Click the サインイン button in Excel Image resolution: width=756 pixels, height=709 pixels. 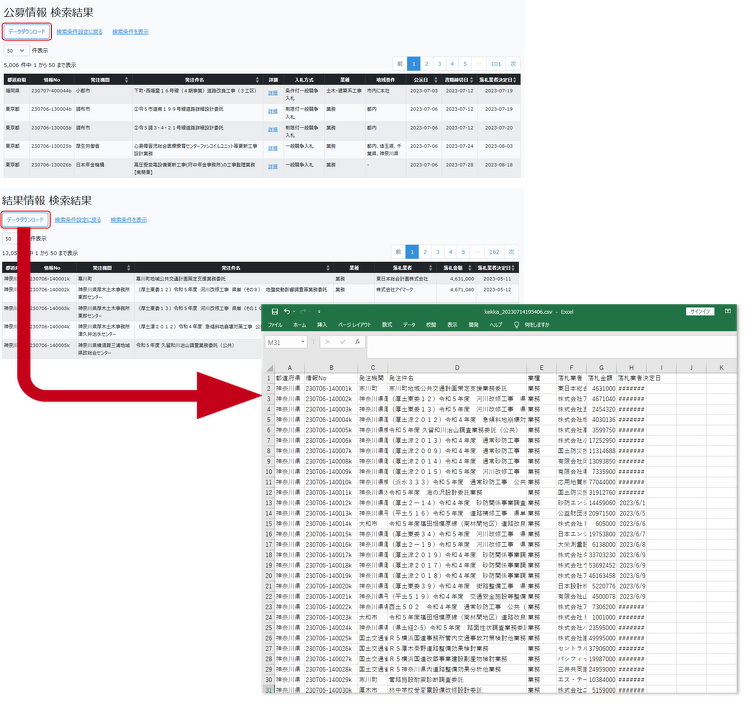click(698, 312)
